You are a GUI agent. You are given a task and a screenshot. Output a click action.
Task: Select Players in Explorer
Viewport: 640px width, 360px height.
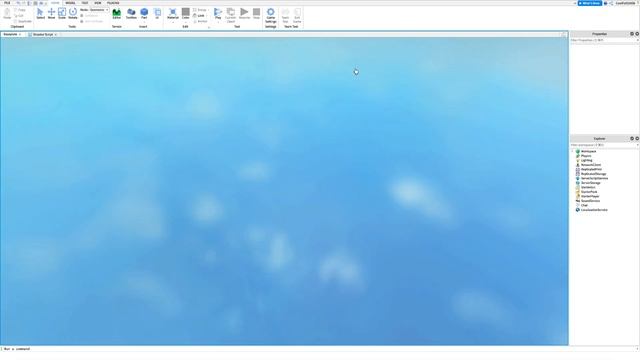pos(586,156)
